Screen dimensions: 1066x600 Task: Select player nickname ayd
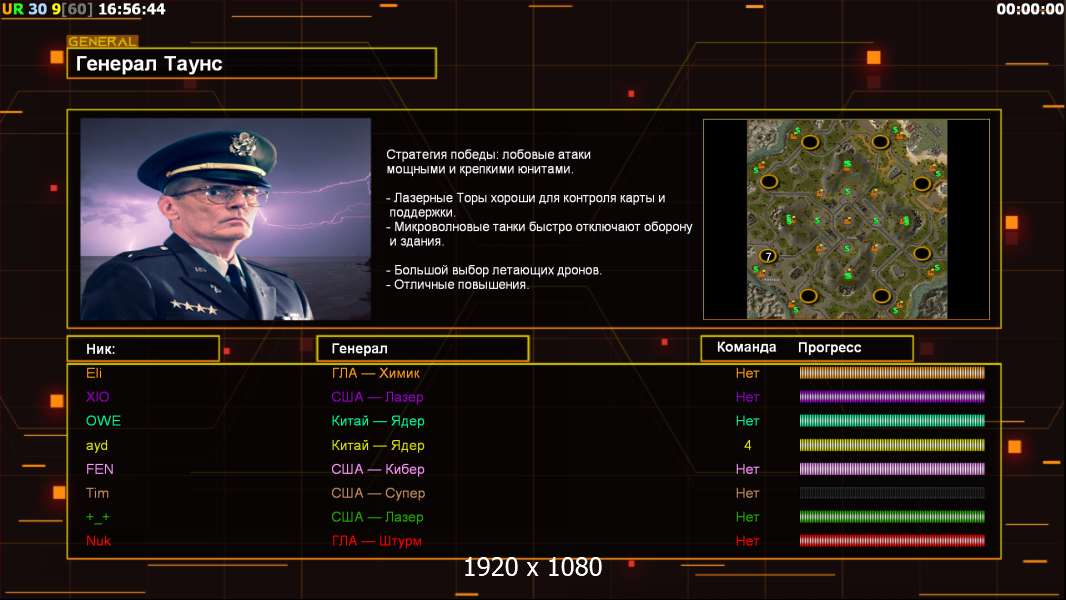[97, 446]
